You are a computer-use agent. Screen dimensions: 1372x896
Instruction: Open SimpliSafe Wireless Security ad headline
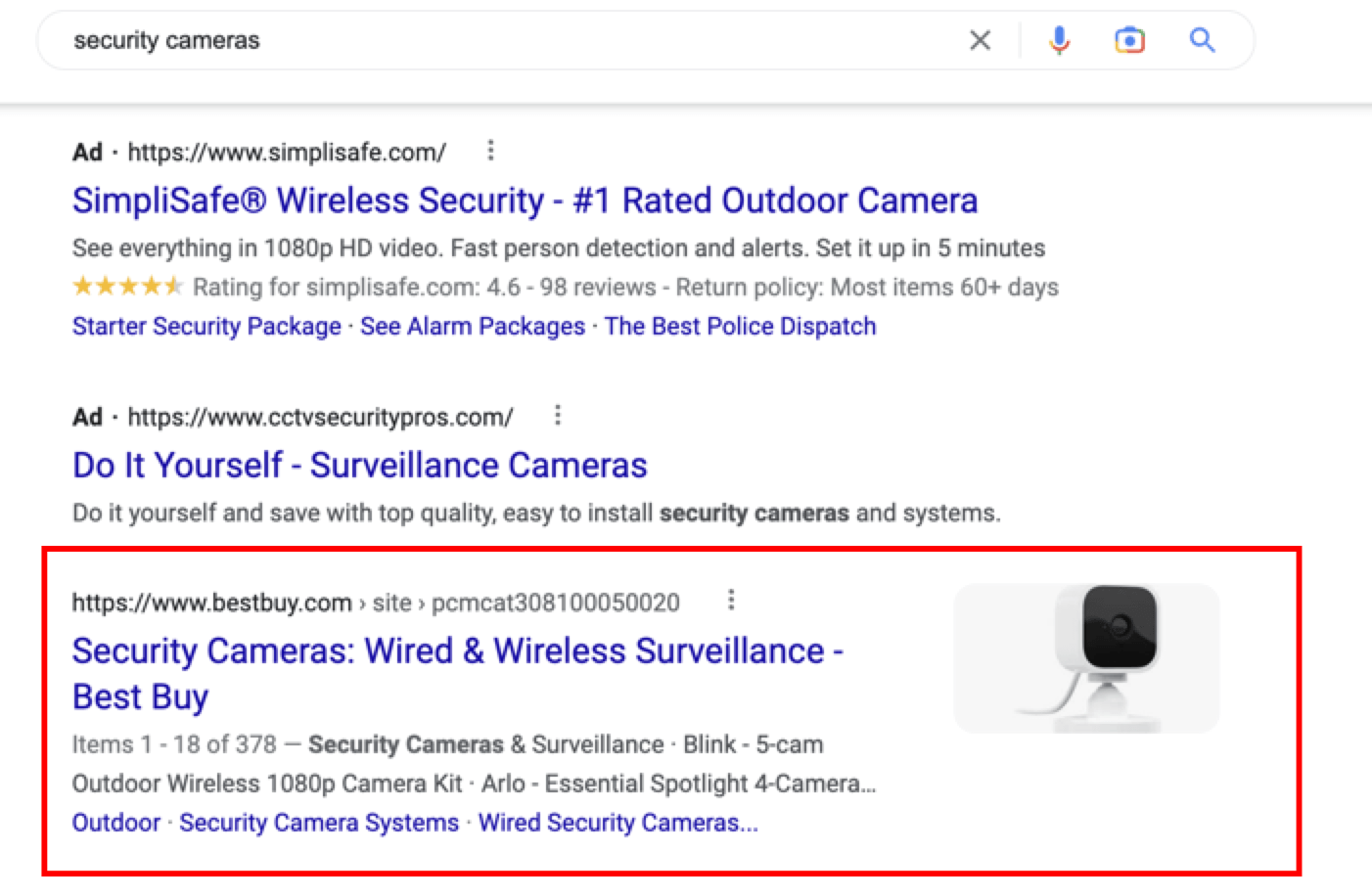tap(525, 201)
